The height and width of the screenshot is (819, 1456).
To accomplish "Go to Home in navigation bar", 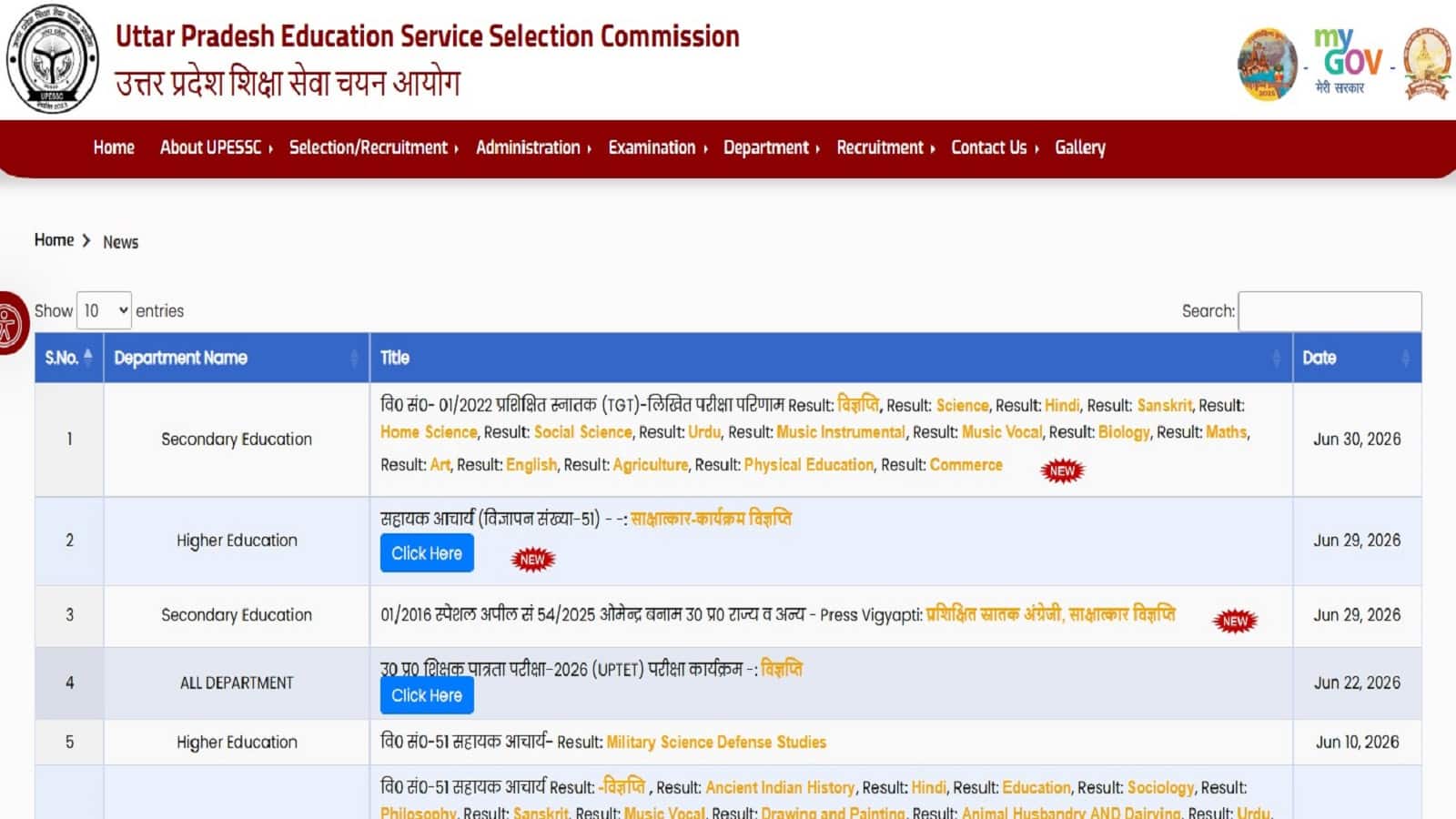I will [x=114, y=147].
